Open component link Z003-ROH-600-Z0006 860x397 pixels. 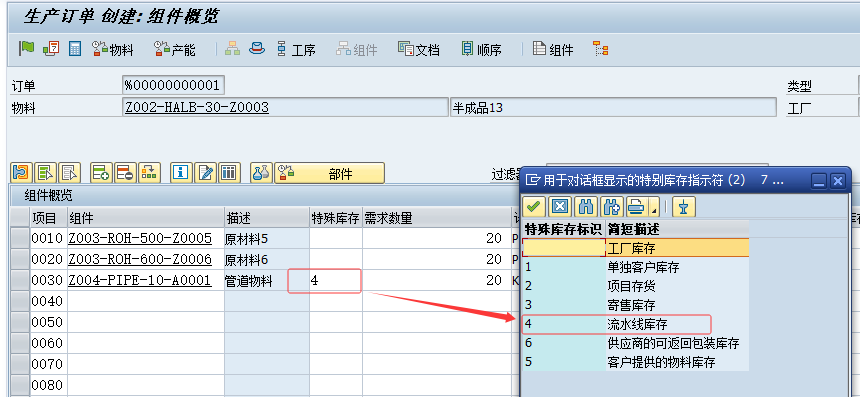[x=140, y=259]
